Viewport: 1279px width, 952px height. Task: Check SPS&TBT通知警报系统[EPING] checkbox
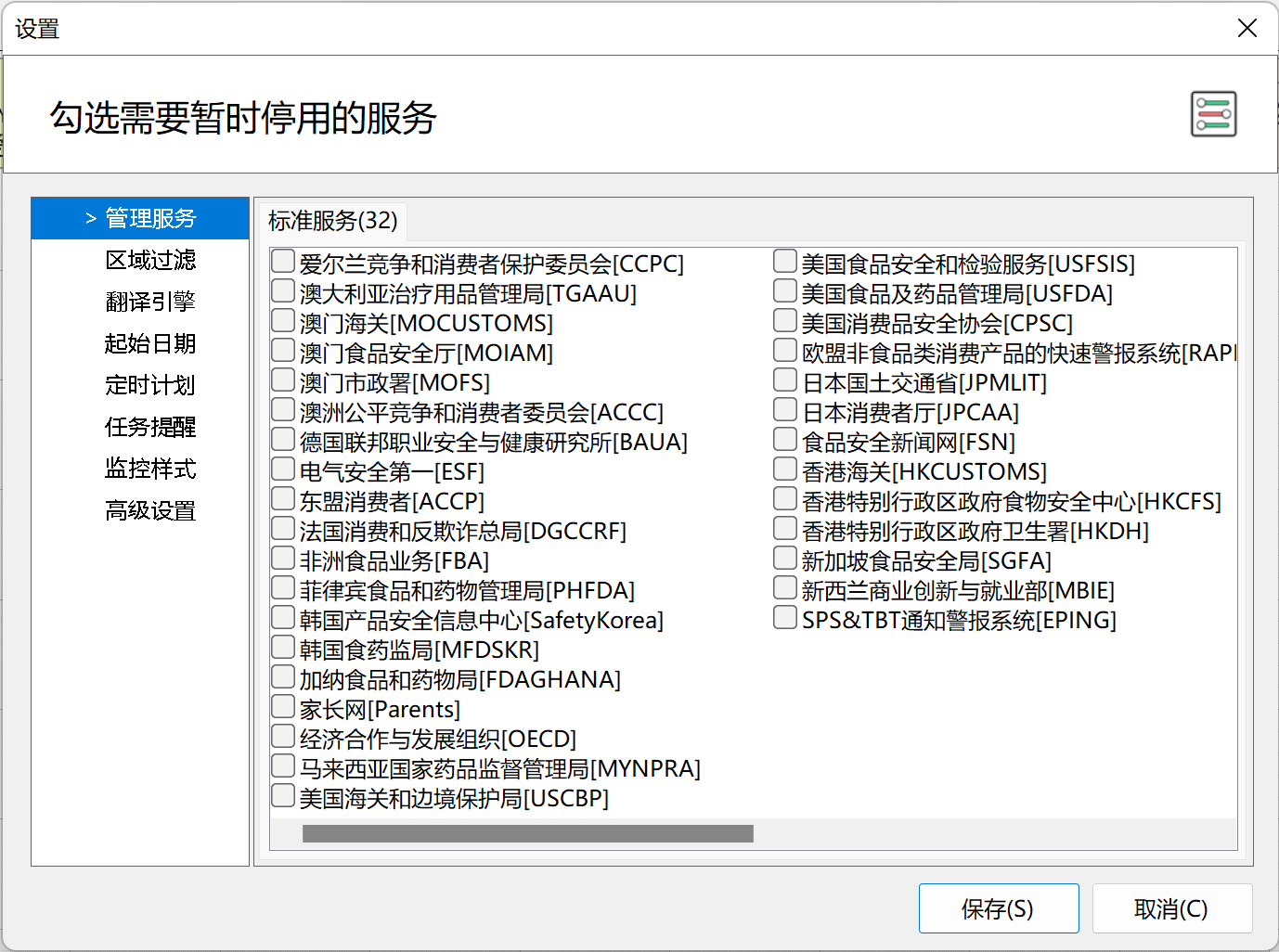point(785,618)
